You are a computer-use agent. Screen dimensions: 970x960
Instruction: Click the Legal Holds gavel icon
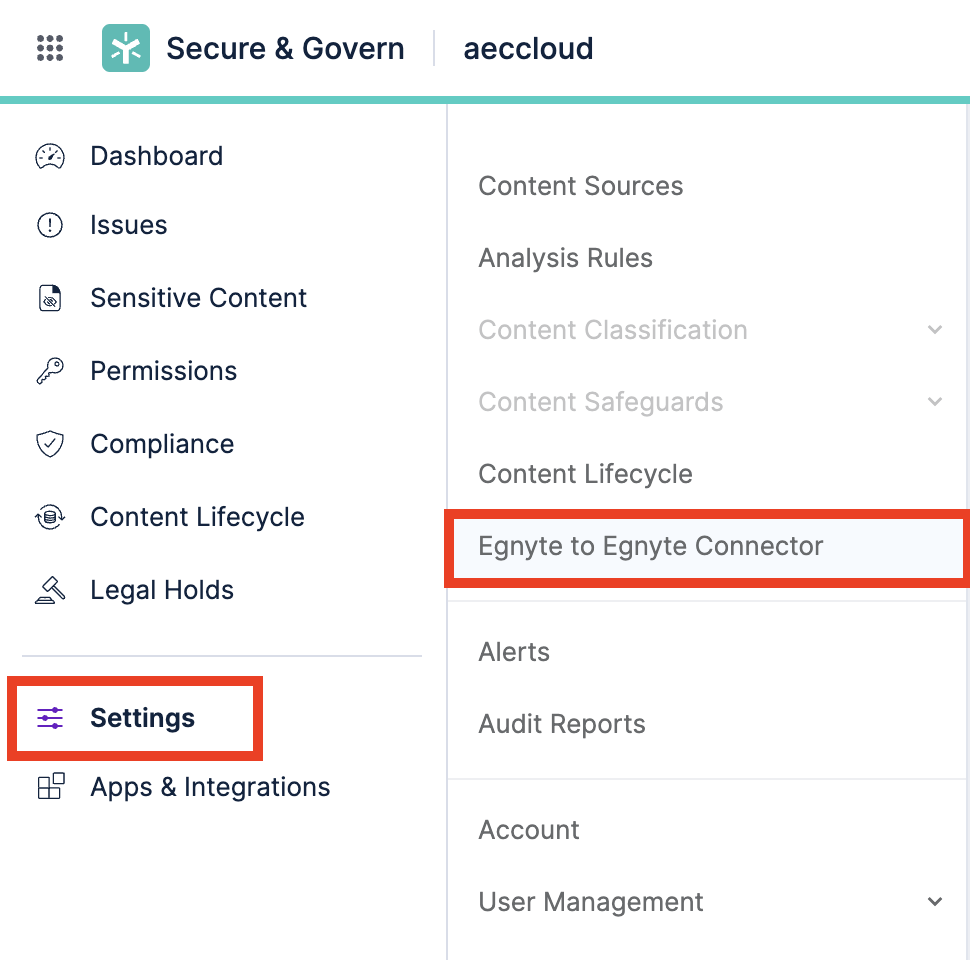click(49, 590)
